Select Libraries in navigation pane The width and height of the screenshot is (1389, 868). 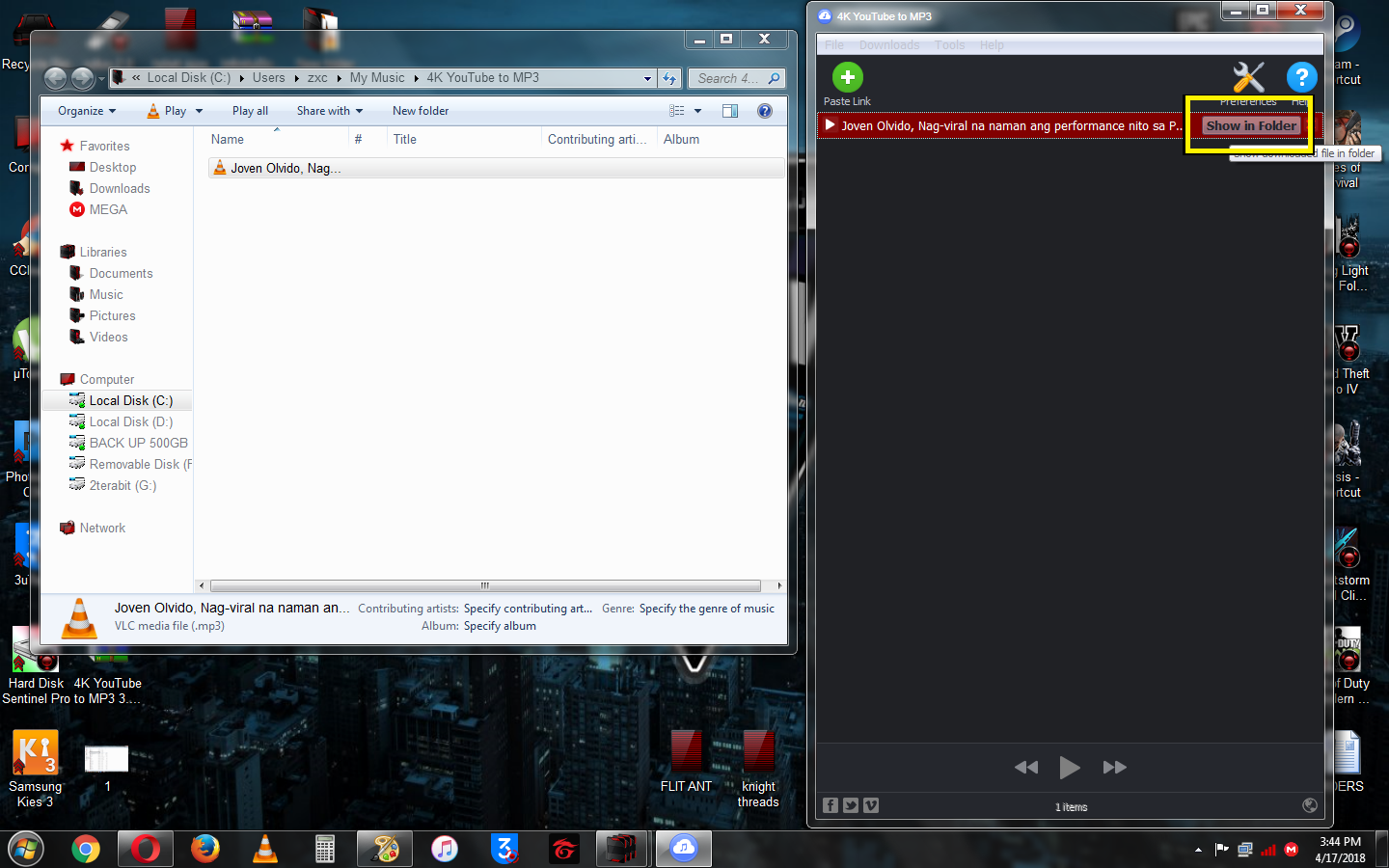tap(102, 252)
